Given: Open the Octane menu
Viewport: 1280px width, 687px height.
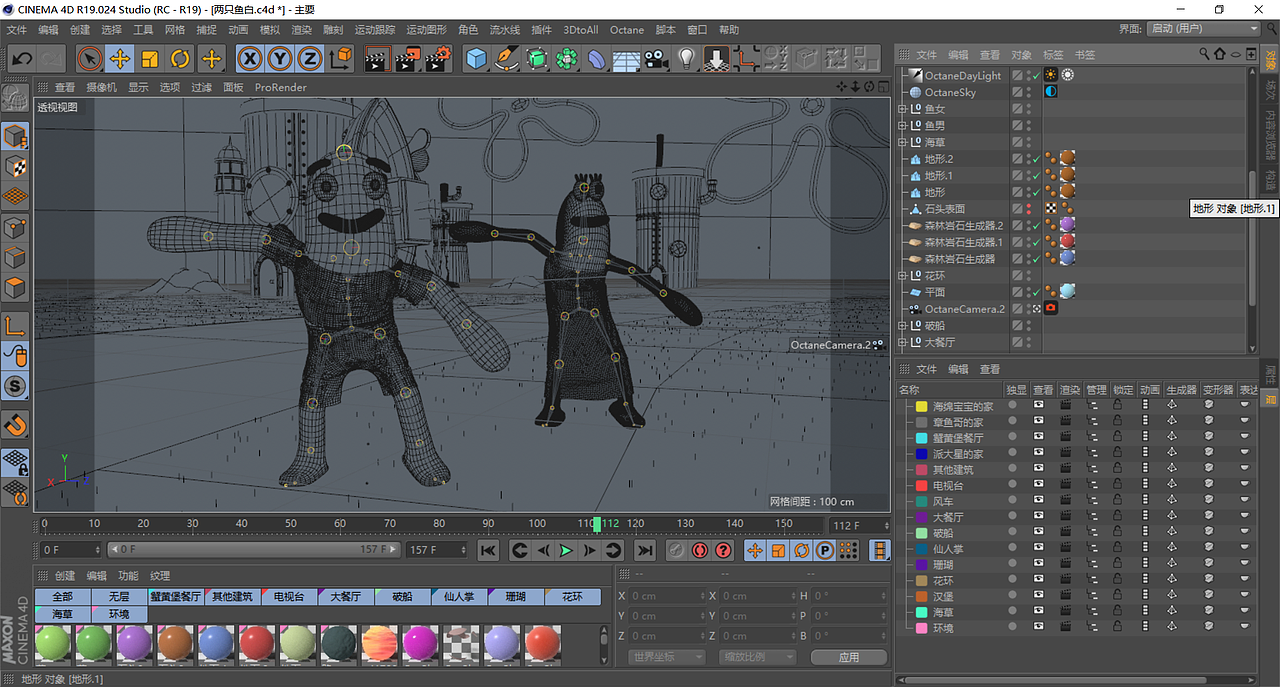Looking at the screenshot, I should click(627, 30).
